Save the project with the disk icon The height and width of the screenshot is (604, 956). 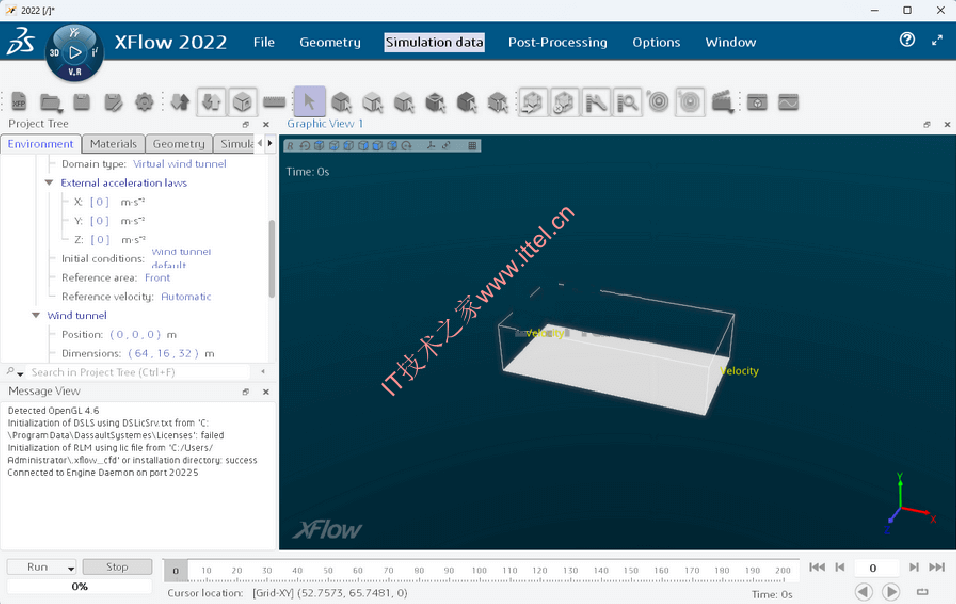tap(82, 102)
